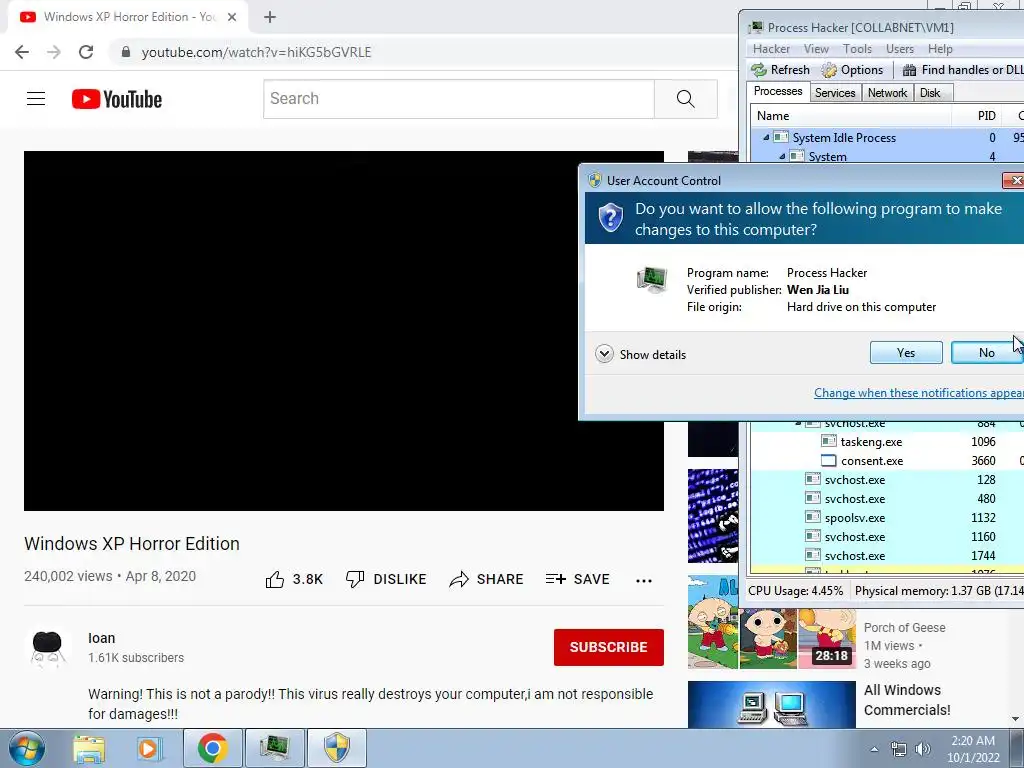
Task: Click No in the UAC dialog
Action: (987, 353)
